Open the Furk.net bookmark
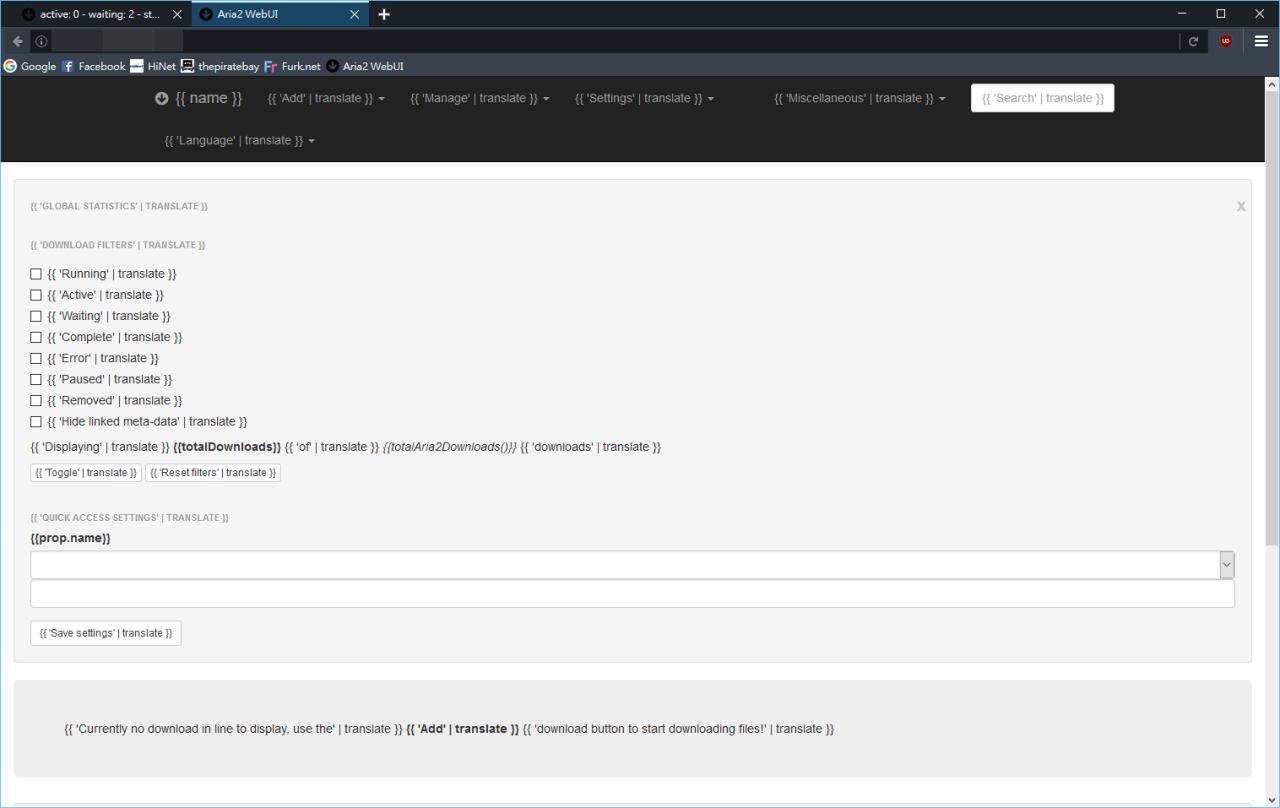The height and width of the screenshot is (808, 1280). pyautogui.click(x=292, y=66)
